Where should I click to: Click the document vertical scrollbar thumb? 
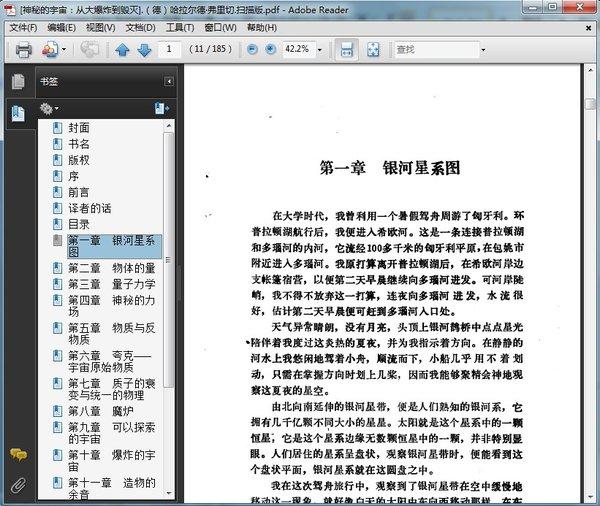click(x=590, y=104)
